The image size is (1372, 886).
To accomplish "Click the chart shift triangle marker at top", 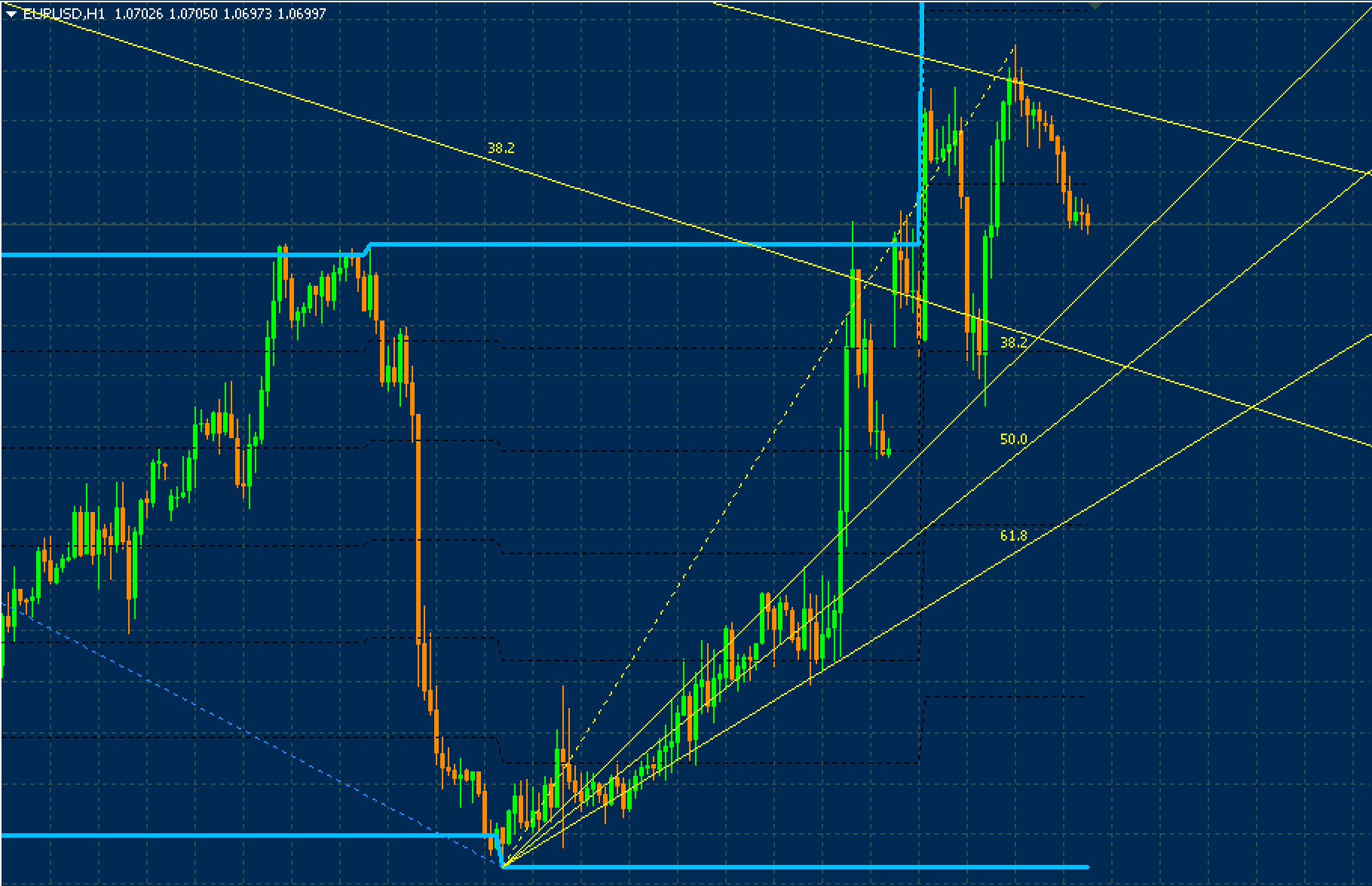I will point(1095,5).
